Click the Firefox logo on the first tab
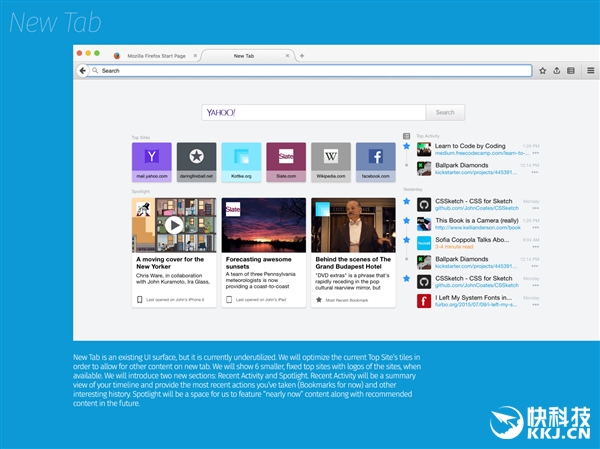This screenshot has height=449, width=600. (x=117, y=56)
